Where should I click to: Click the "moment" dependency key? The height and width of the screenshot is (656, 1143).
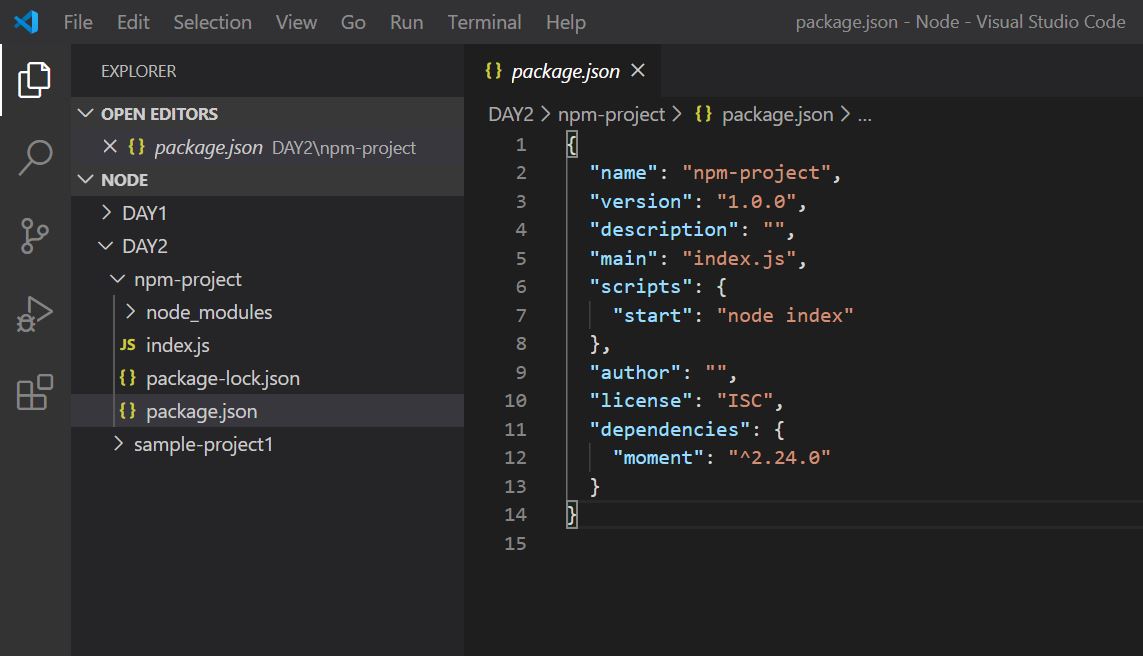pos(658,458)
